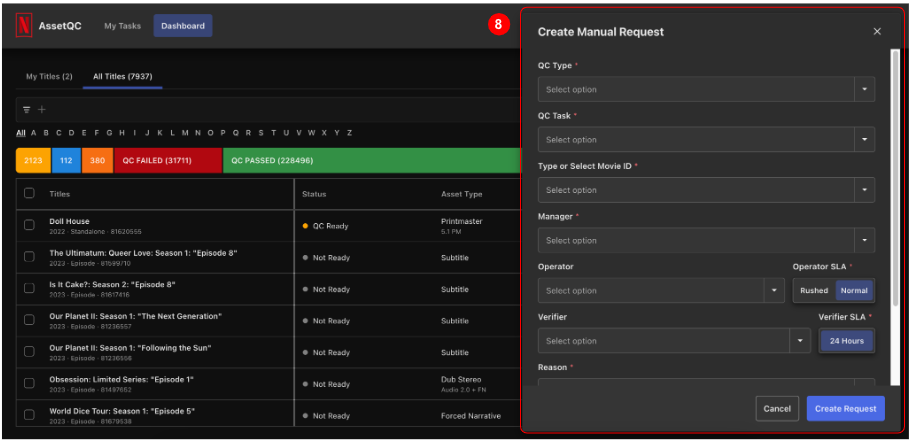
Task: Open the Doll House title
Action: [69, 222]
